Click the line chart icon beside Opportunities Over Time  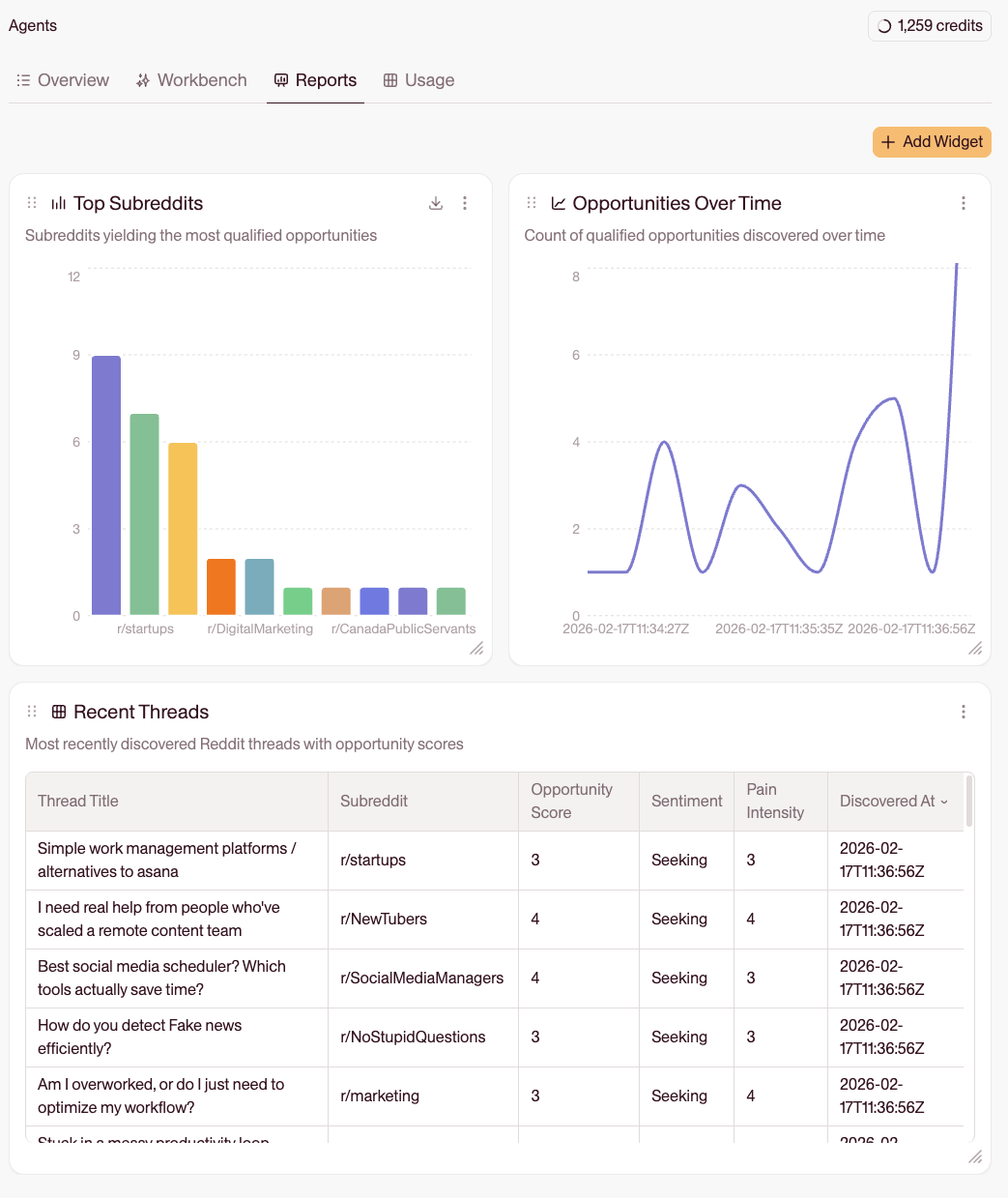tap(558, 203)
